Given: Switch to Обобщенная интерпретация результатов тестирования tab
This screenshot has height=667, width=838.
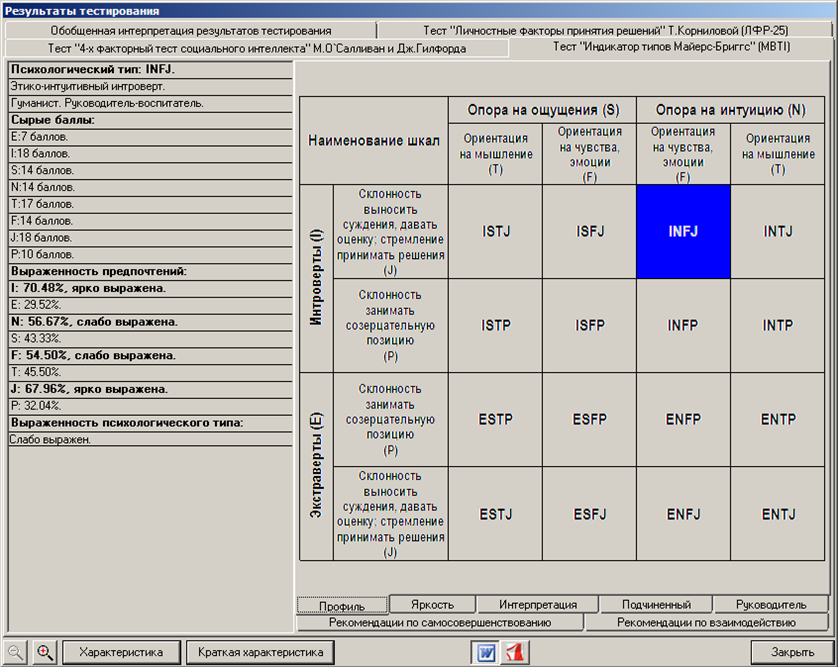Looking at the screenshot, I should [191, 30].
